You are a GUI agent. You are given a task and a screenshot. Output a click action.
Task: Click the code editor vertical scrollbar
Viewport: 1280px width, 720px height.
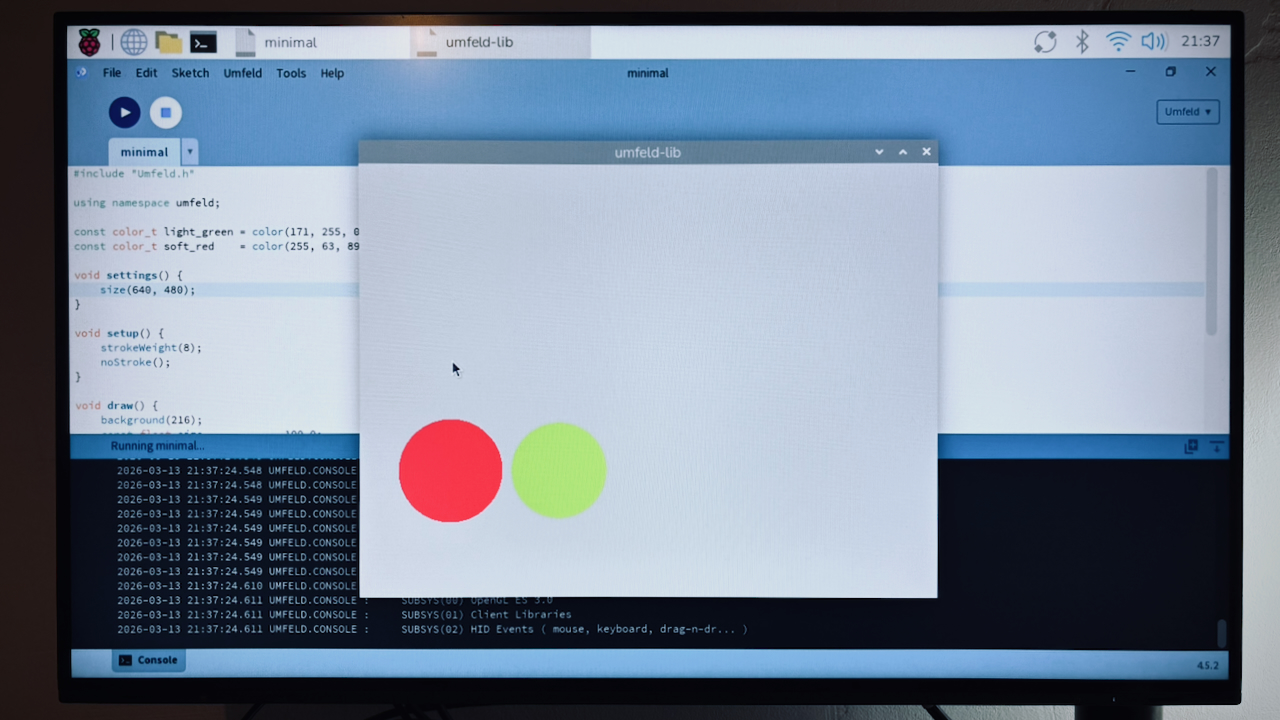(1211, 250)
